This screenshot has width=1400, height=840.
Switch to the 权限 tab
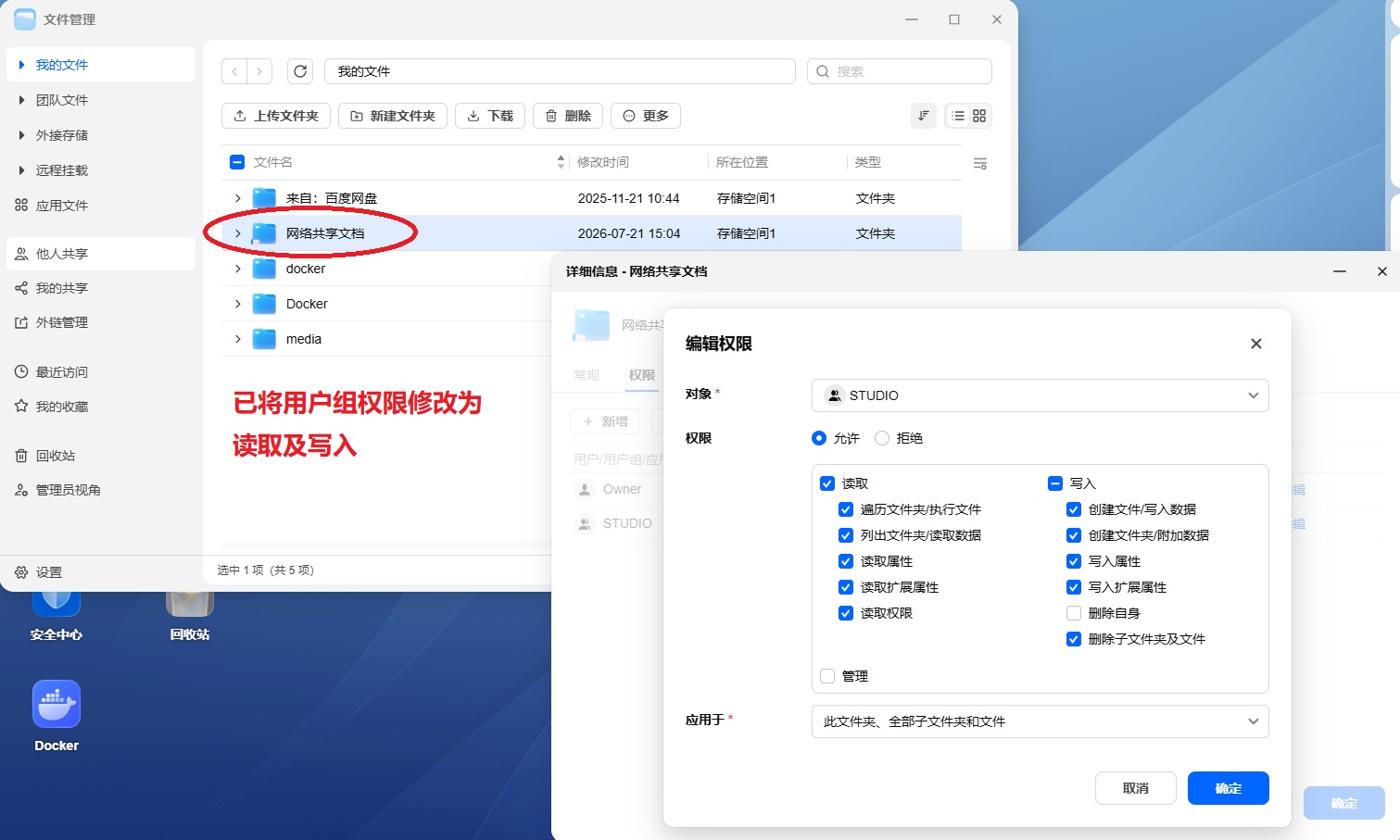coord(641,375)
